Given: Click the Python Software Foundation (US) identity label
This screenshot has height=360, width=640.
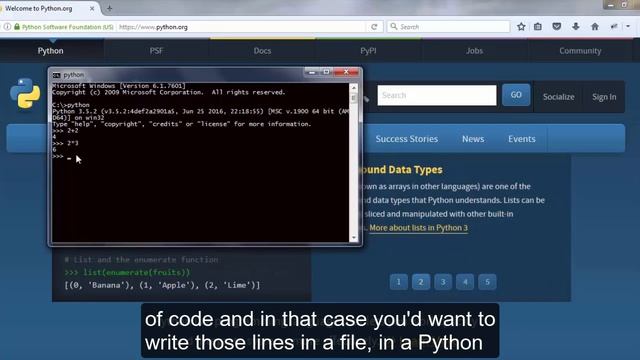Looking at the screenshot, I should coord(68,27).
